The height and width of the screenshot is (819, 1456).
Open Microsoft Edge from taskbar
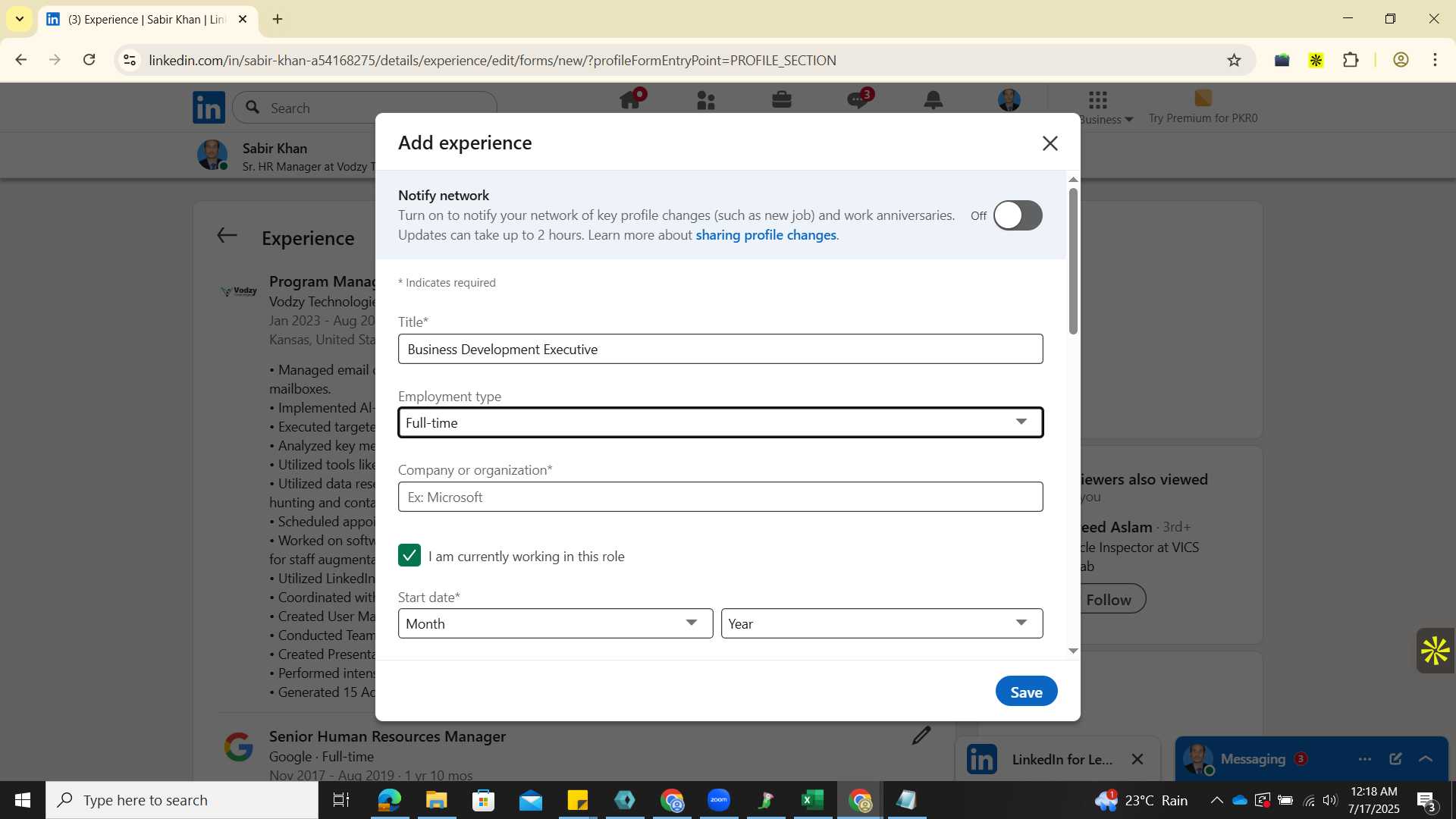click(390, 800)
